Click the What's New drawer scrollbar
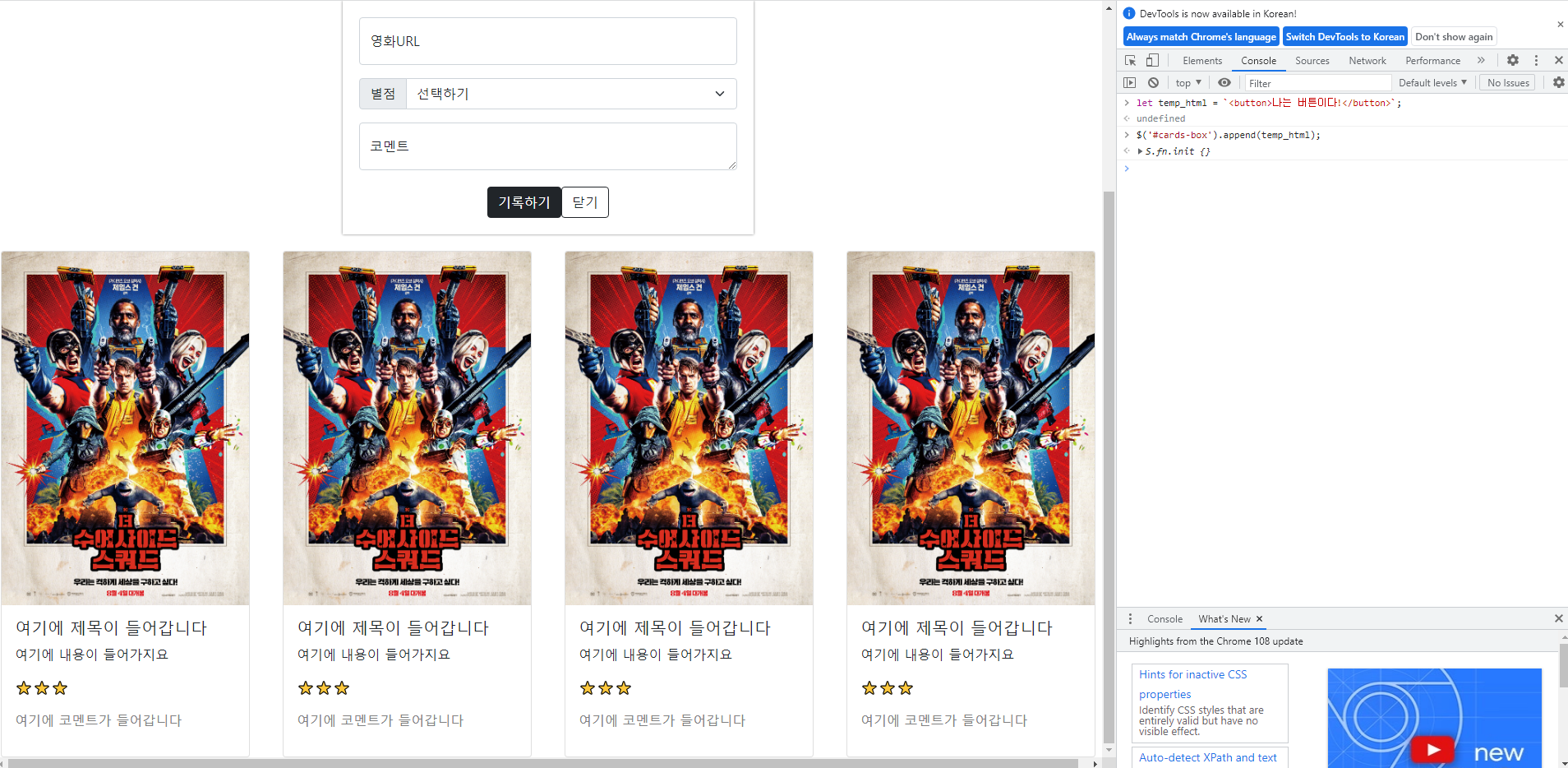1568x768 pixels. 1563,666
